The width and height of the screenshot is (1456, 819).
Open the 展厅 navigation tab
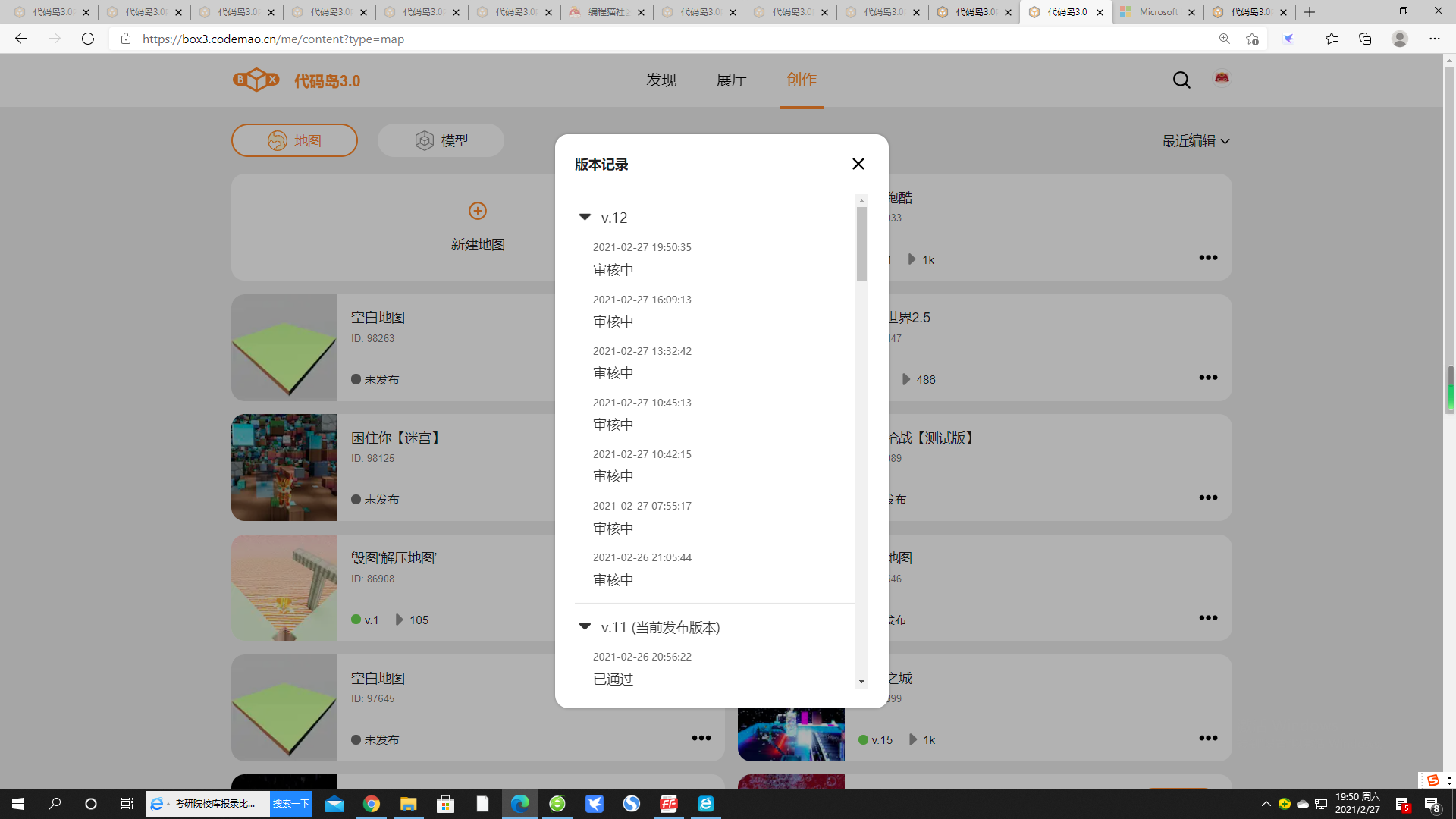pyautogui.click(x=732, y=80)
